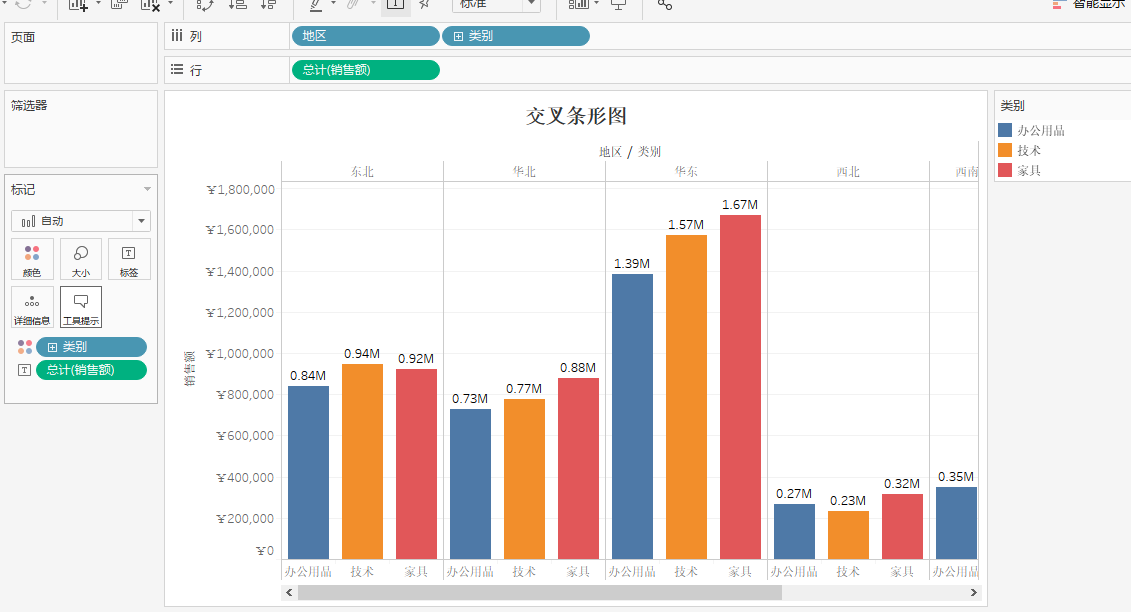Select the 西北 技术 bar labeled 0.23M
1131x612 pixels.
click(x=848, y=535)
